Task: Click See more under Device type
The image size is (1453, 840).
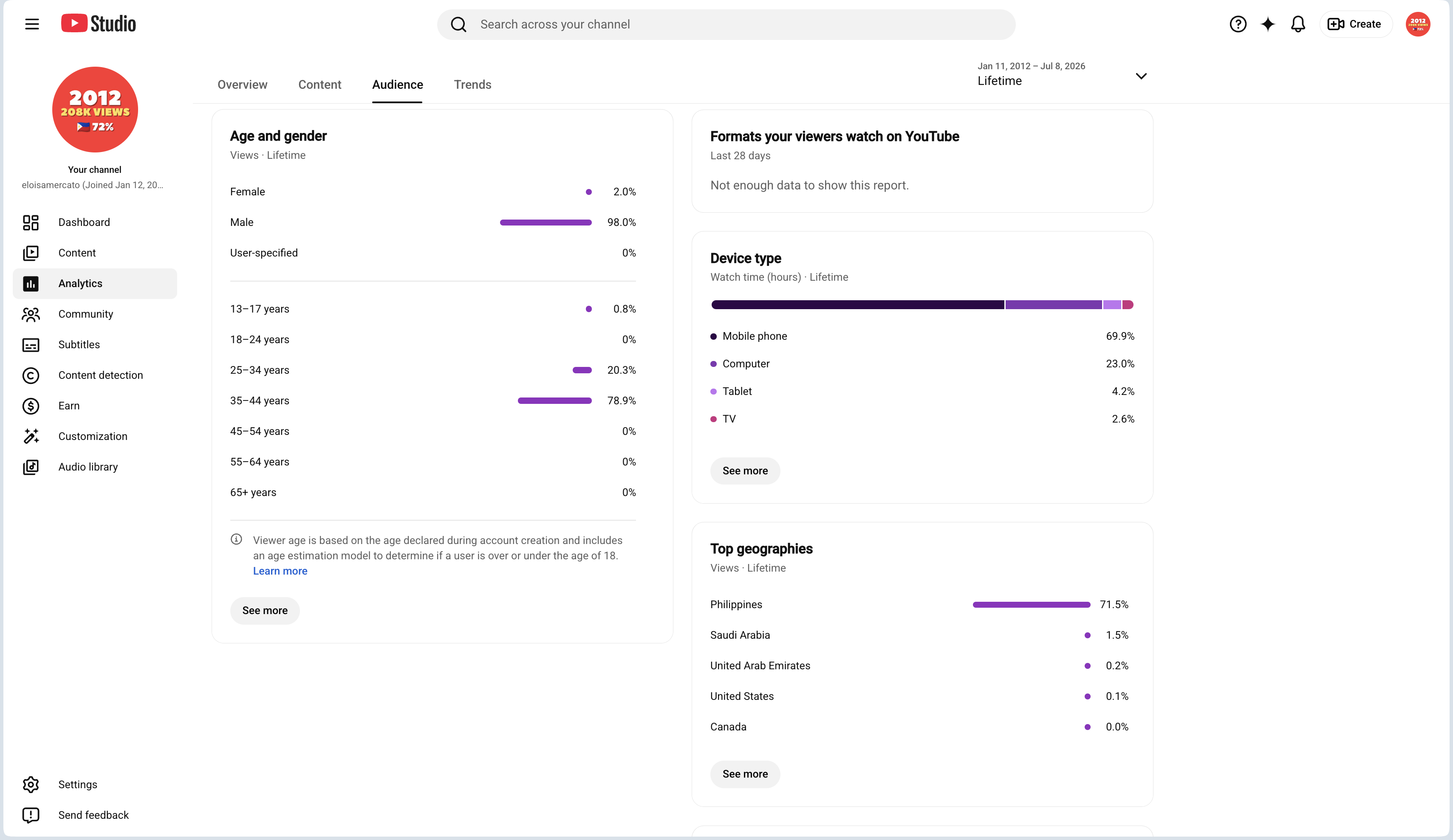Action: [x=745, y=471]
